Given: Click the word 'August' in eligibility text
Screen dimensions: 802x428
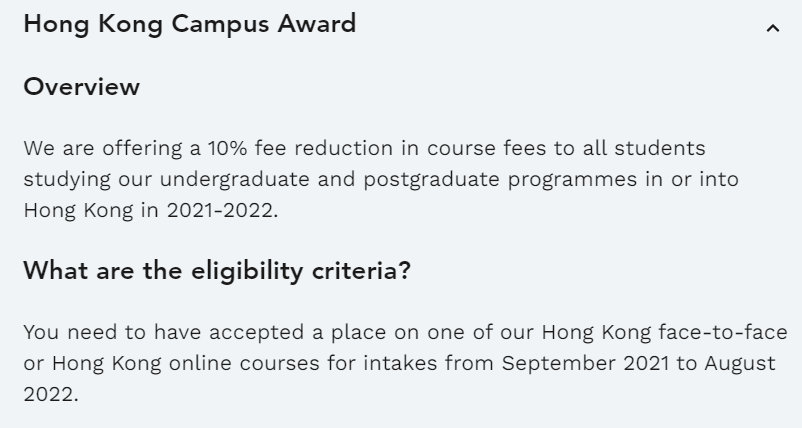Looking at the screenshot, I should [741, 361].
